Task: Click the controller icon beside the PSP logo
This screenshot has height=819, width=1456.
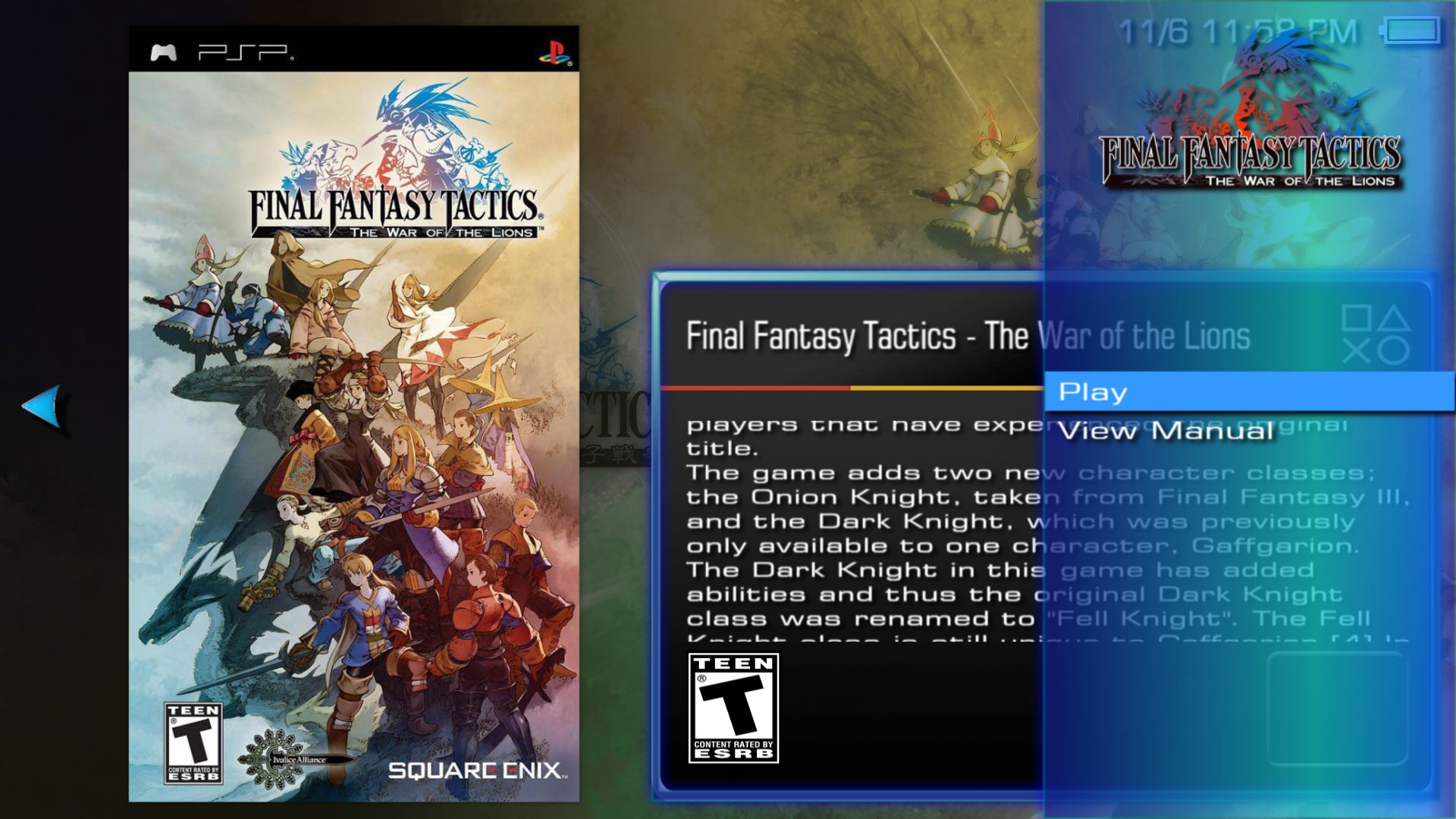Action: click(x=163, y=52)
